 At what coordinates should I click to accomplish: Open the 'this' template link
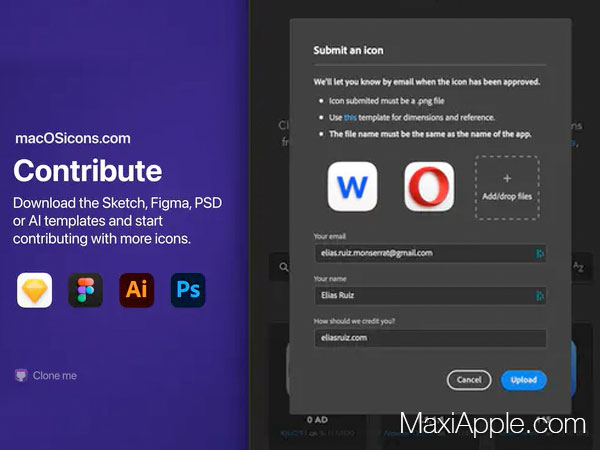coord(350,117)
